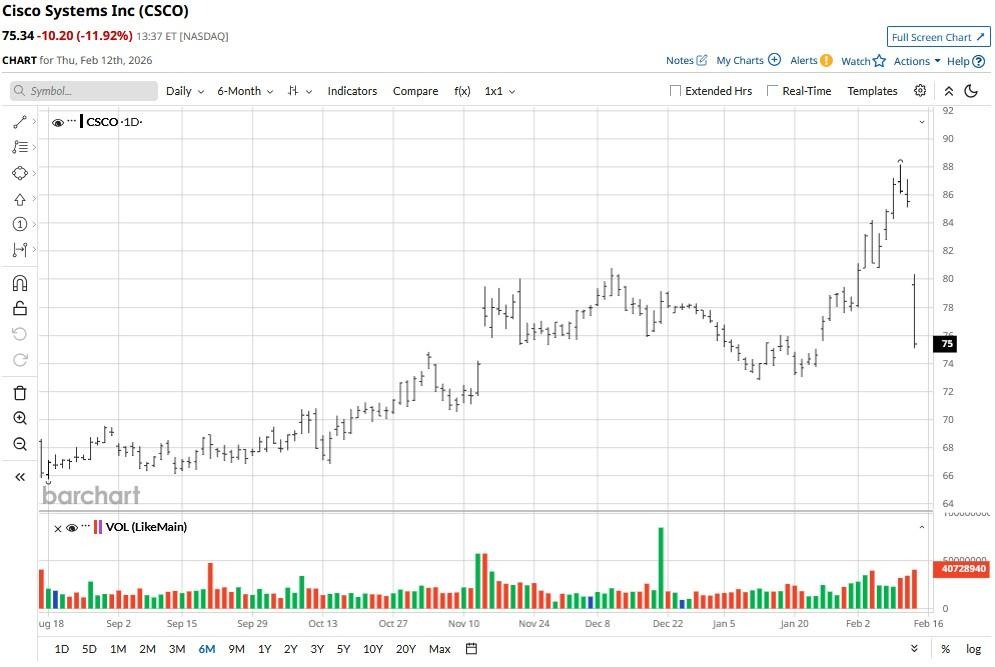
Task: Click the Watch star icon
Action: pyautogui.click(x=879, y=61)
